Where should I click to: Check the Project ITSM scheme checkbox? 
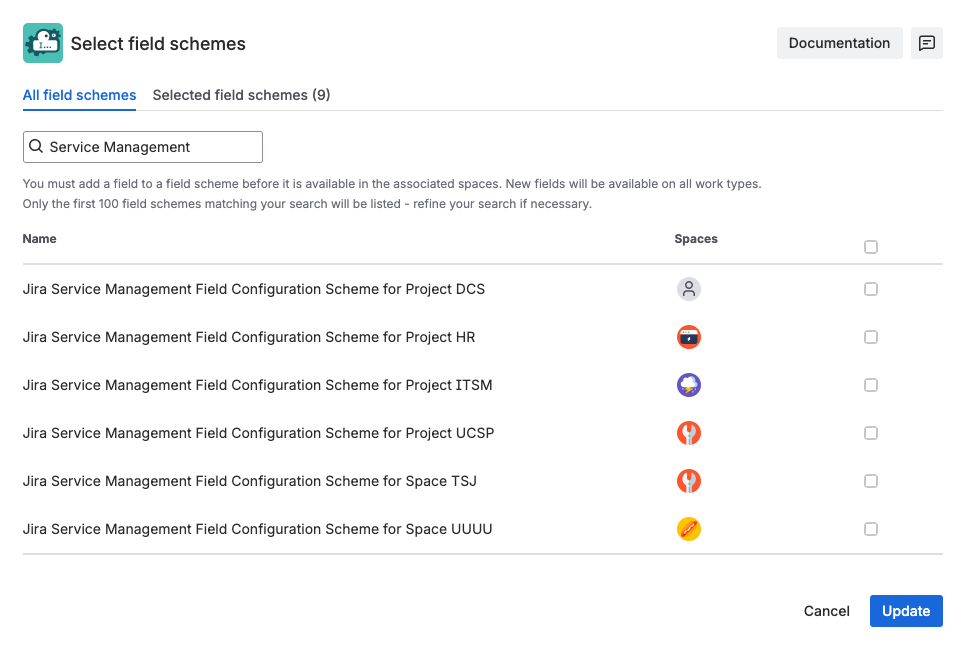pos(871,385)
